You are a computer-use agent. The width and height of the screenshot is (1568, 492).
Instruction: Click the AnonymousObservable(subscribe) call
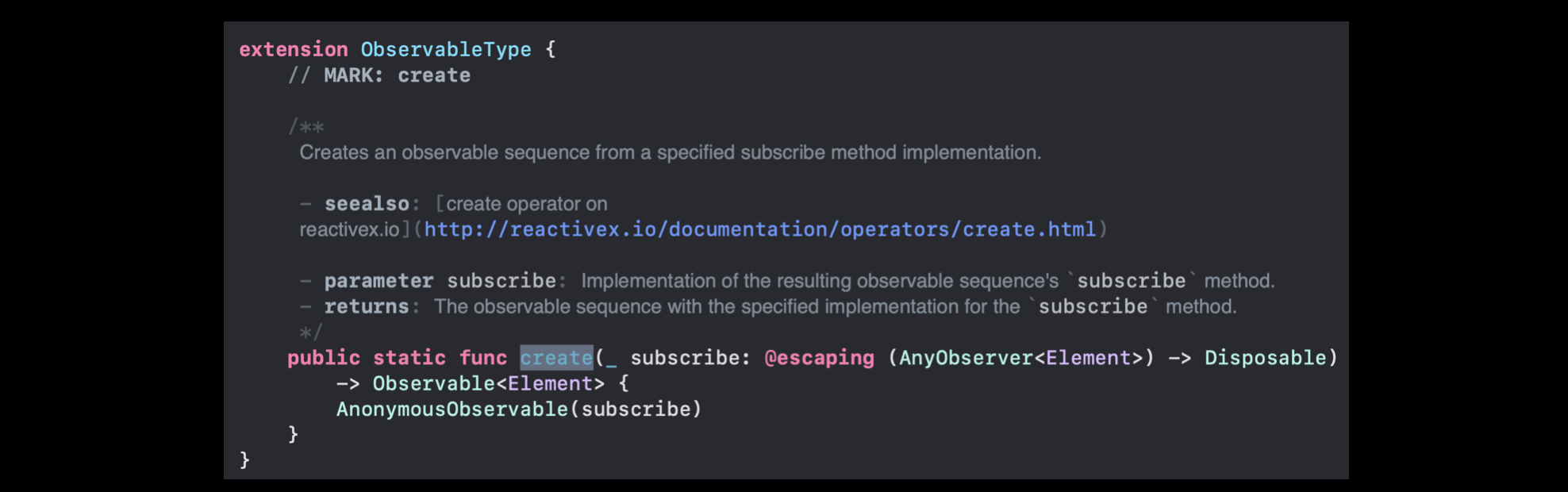click(519, 409)
